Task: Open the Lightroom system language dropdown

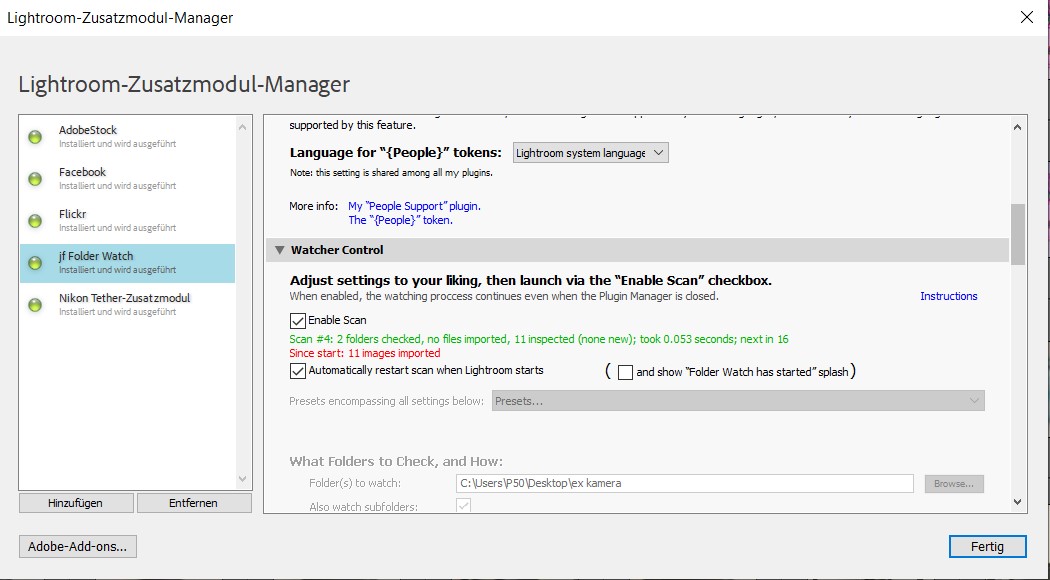Action: (590, 153)
